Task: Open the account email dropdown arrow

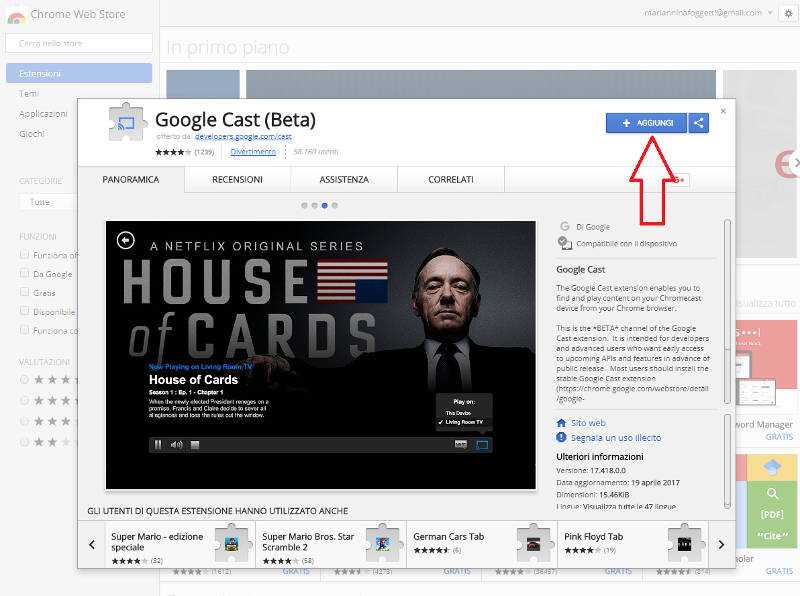Action: [770, 13]
